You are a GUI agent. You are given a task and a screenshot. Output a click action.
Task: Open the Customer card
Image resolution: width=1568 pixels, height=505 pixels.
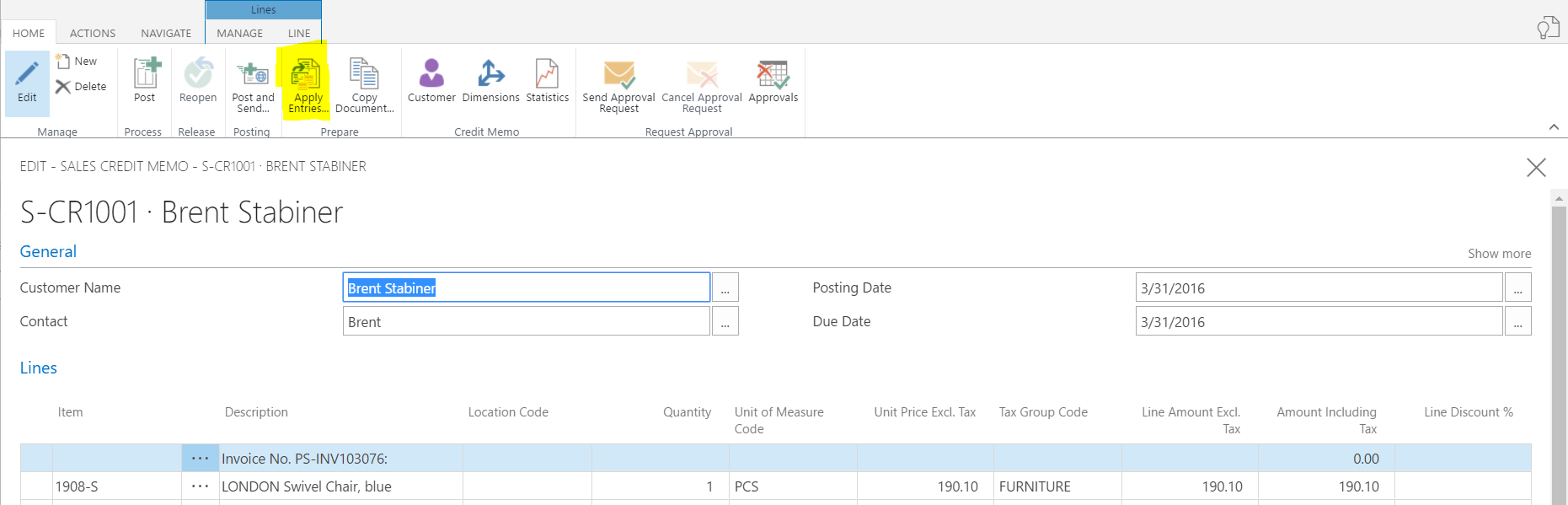[431, 80]
